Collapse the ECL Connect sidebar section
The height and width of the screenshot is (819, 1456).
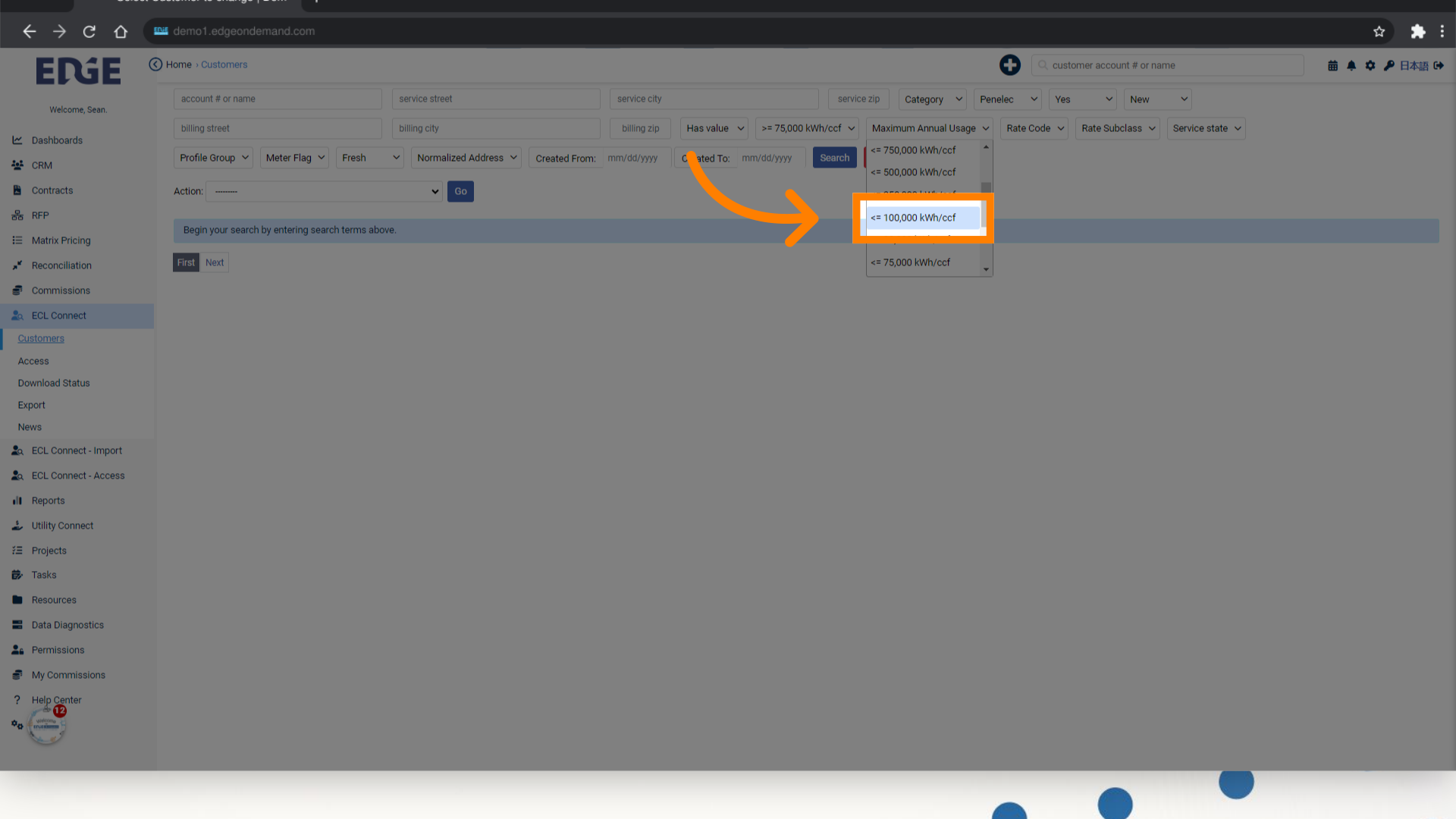(x=77, y=315)
